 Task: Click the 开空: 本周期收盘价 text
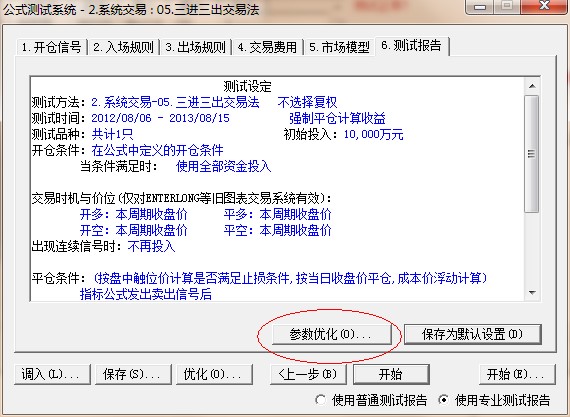[134, 230]
